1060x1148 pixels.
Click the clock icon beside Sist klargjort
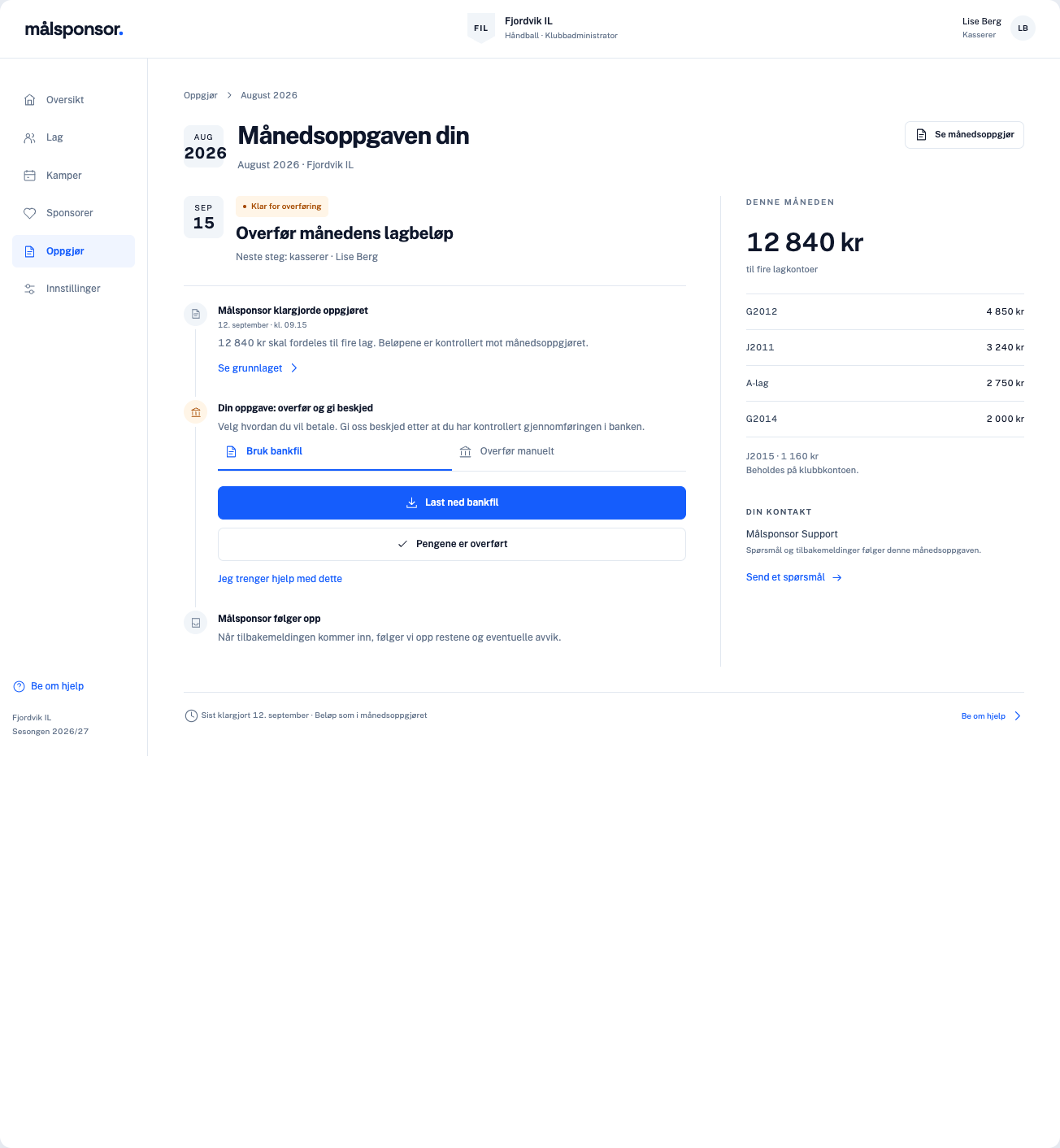[191, 715]
